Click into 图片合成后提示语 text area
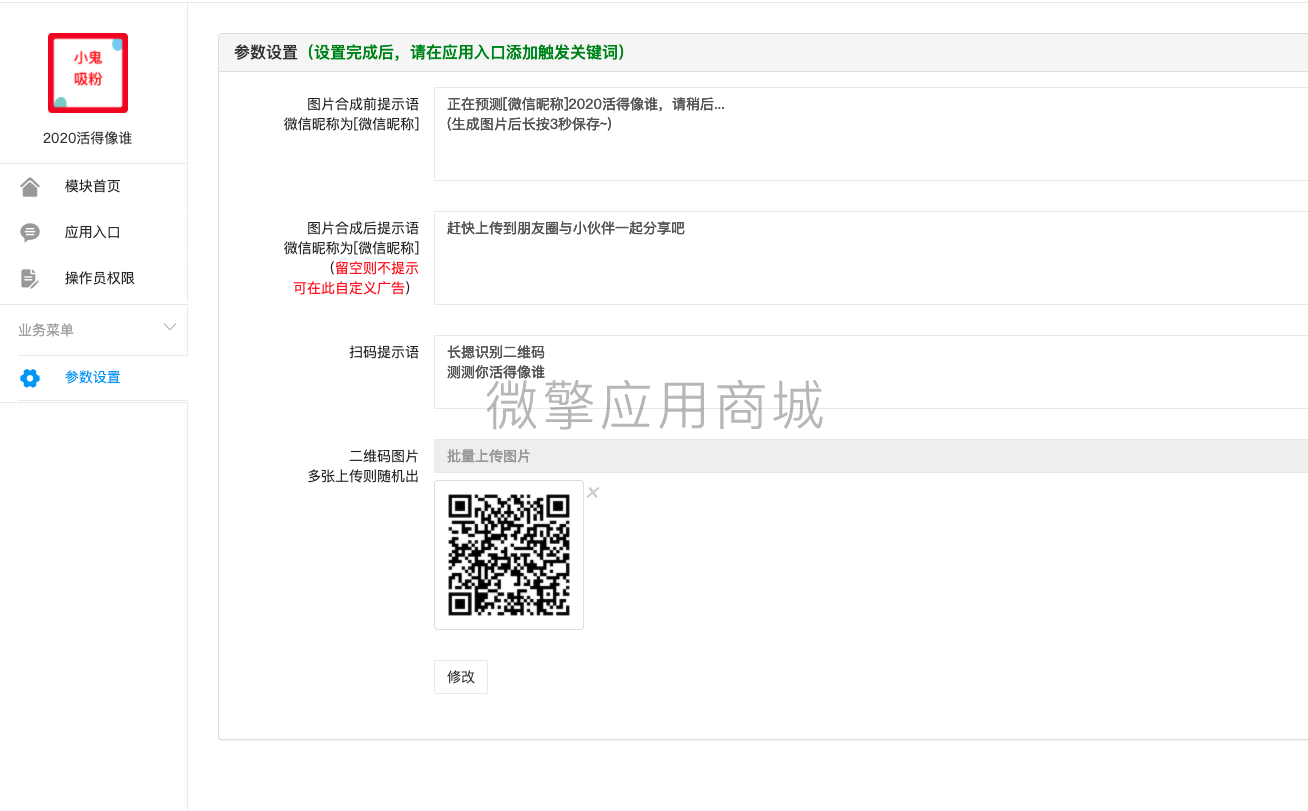 (871, 258)
